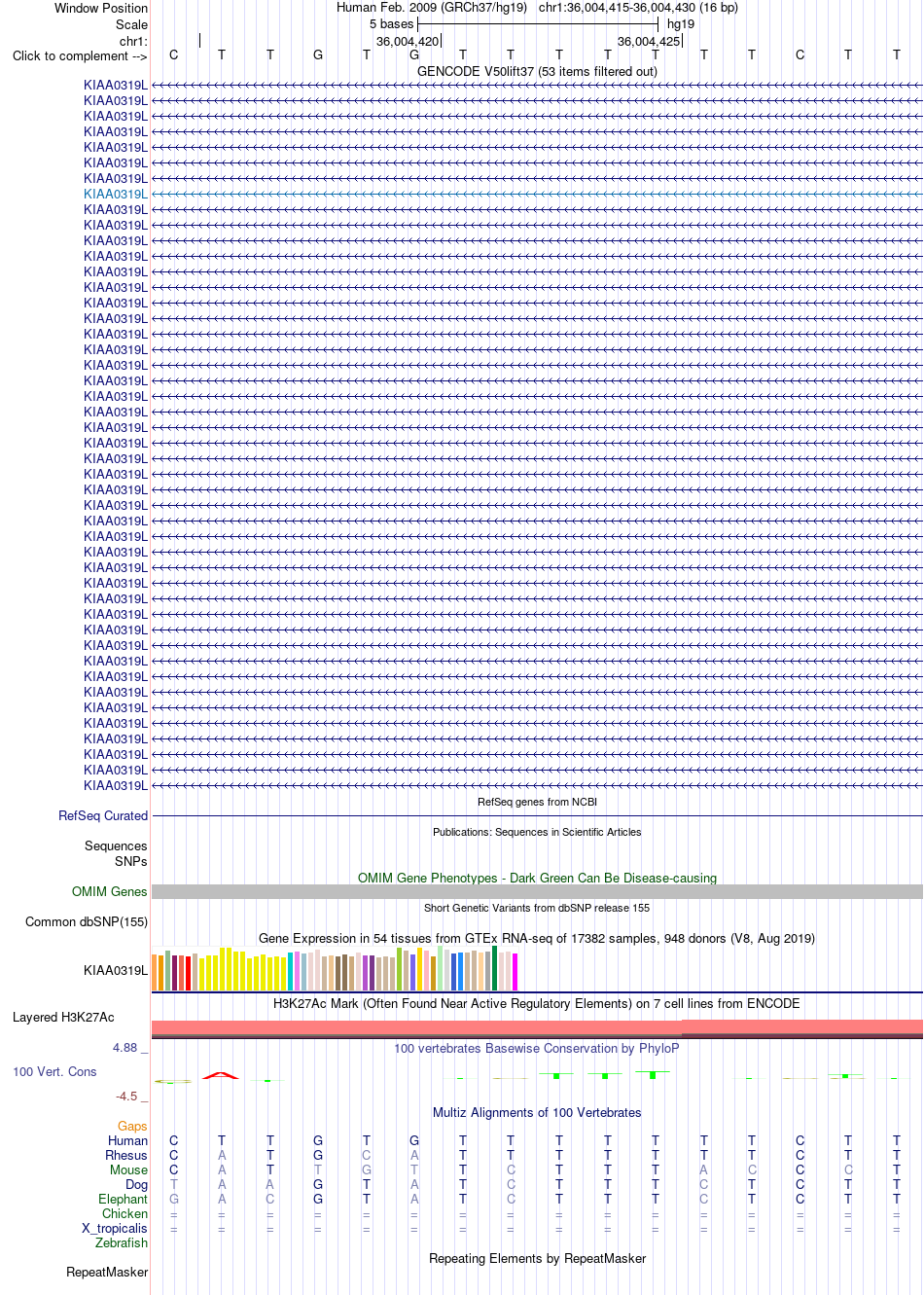924x1295 pixels.
Task: Click the Chicken alignment row label
Action: coord(124,1213)
